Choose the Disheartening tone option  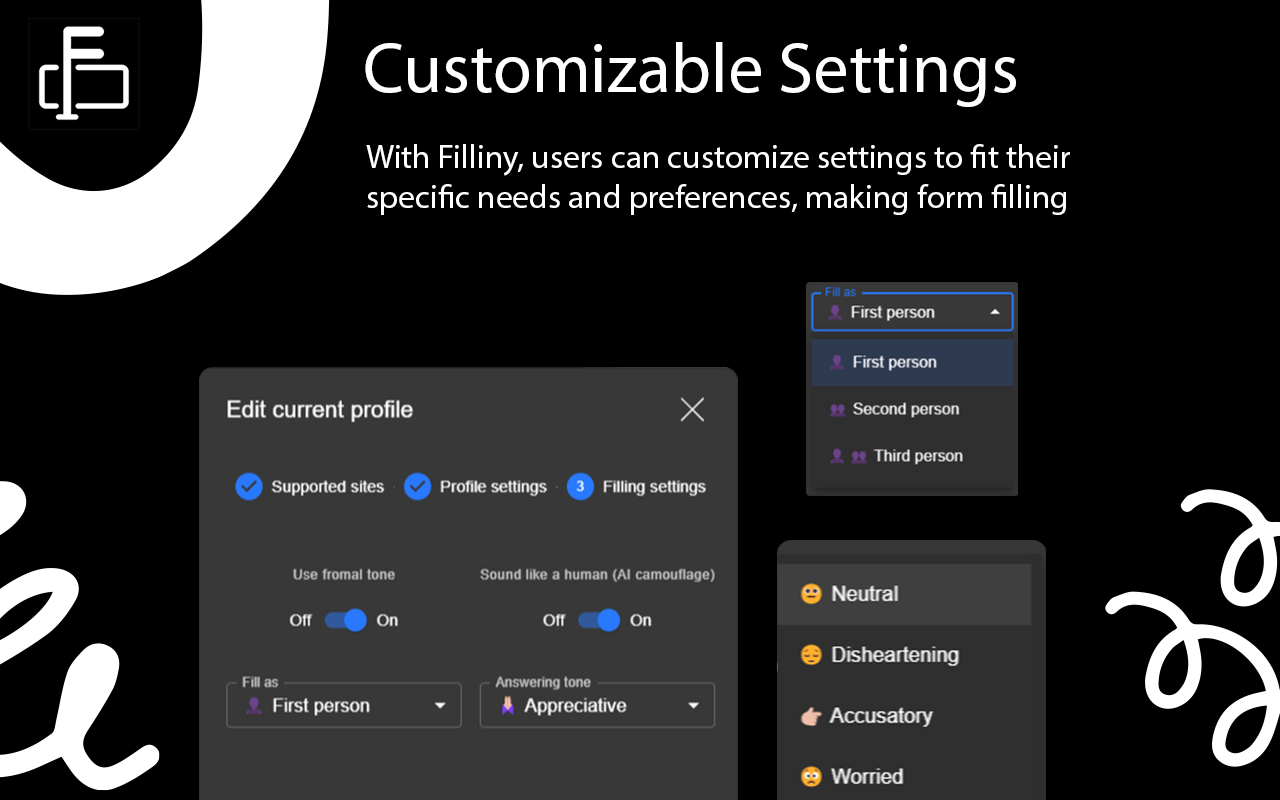pyautogui.click(x=904, y=655)
